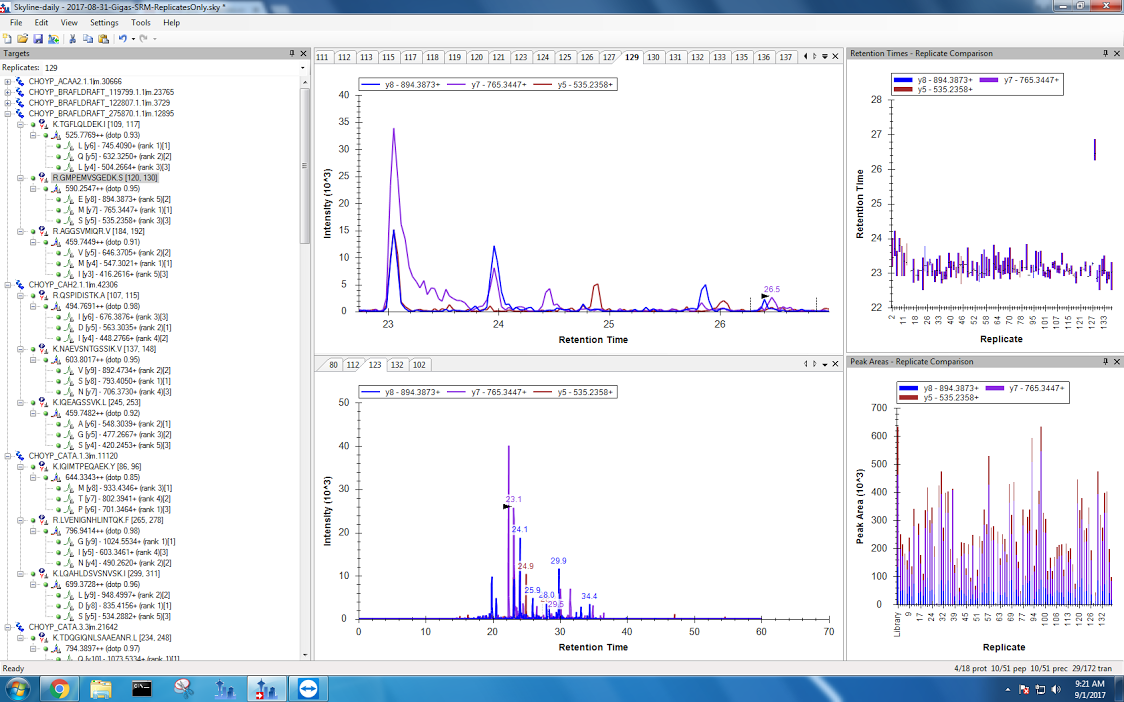
Task: Click the Open file folder icon
Action: point(22,38)
